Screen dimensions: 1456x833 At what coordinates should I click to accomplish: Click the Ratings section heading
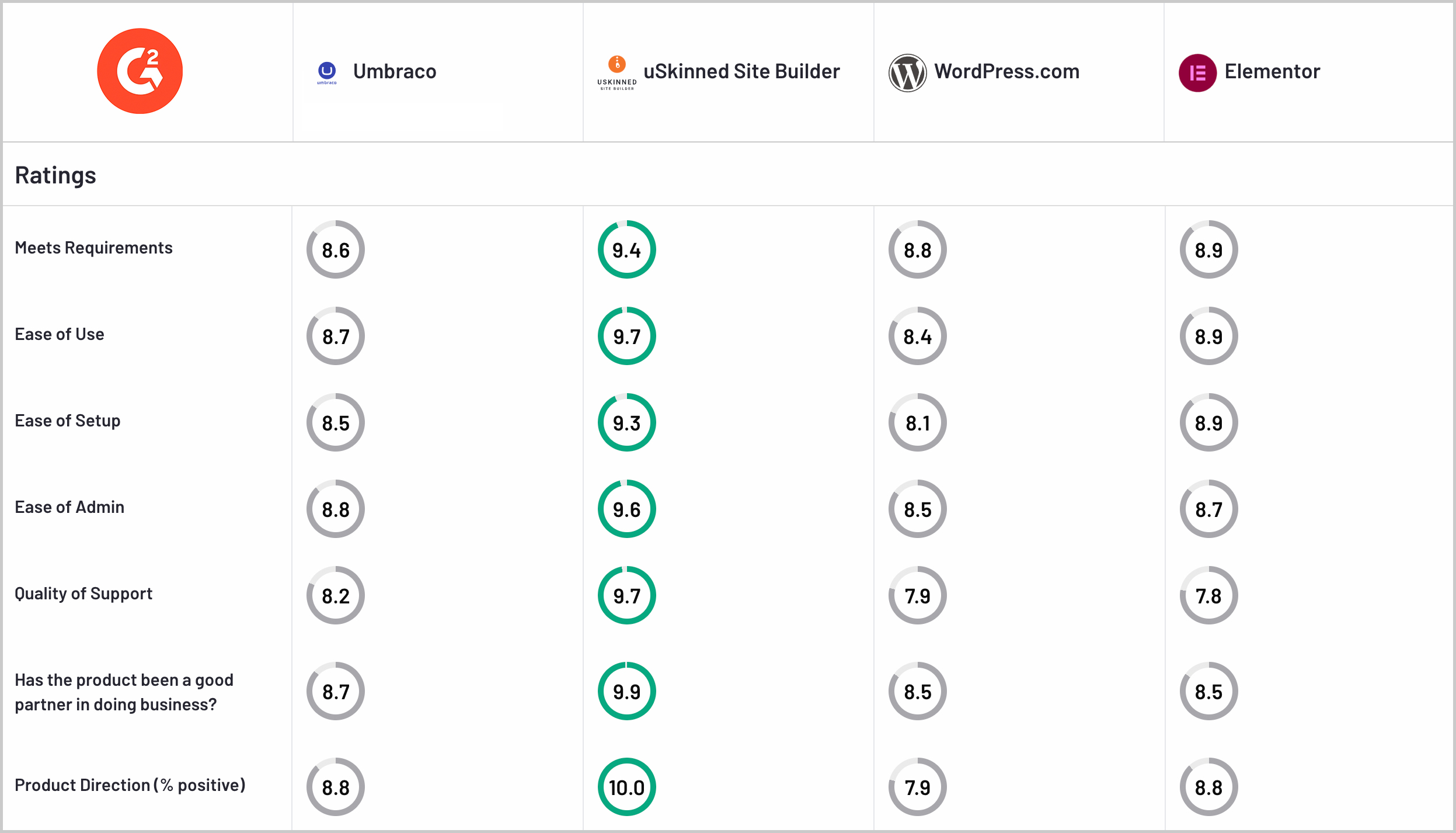coord(55,175)
